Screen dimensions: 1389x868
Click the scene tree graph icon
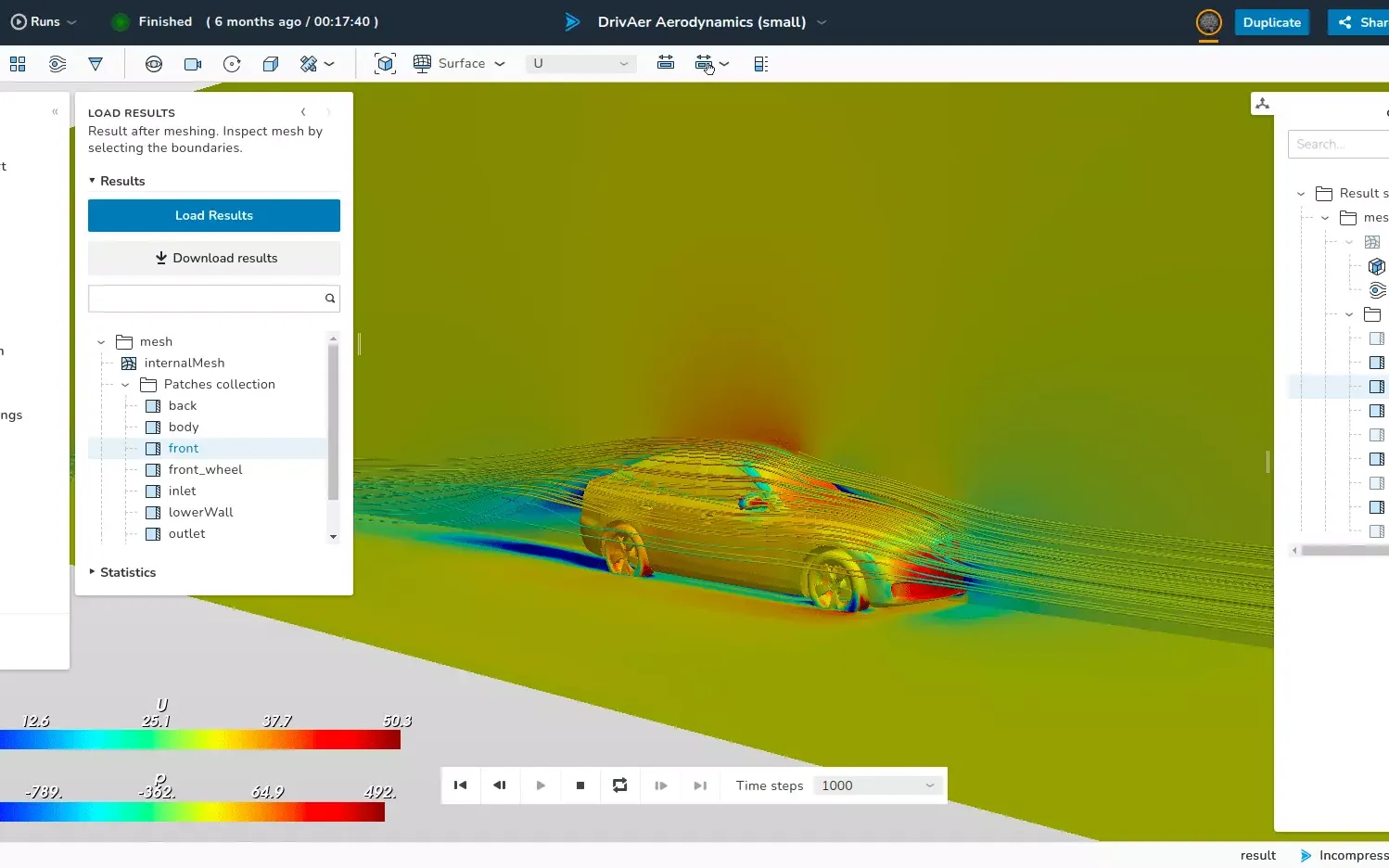click(x=1262, y=104)
